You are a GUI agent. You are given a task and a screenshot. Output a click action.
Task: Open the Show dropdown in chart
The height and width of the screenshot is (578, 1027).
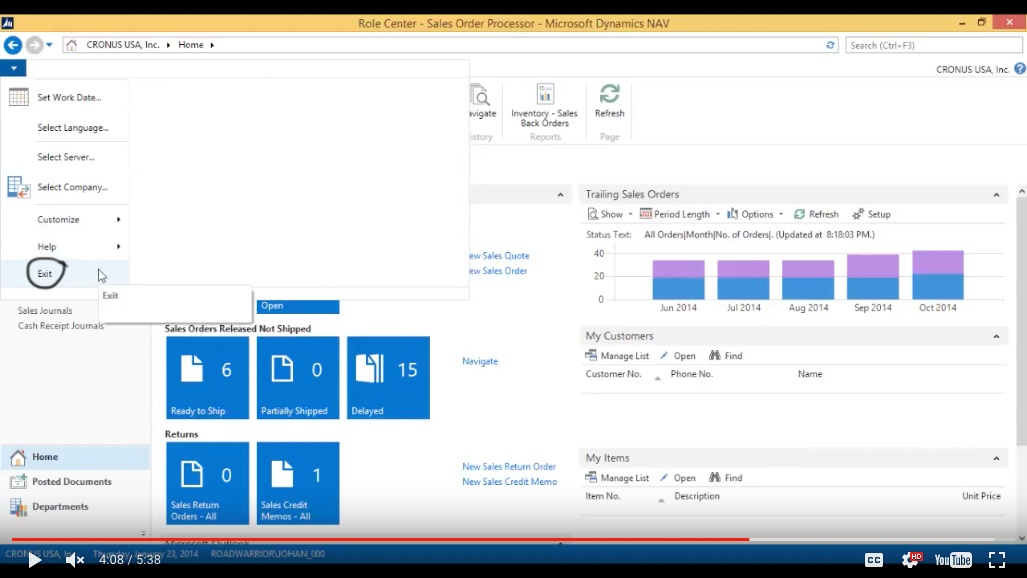610,214
